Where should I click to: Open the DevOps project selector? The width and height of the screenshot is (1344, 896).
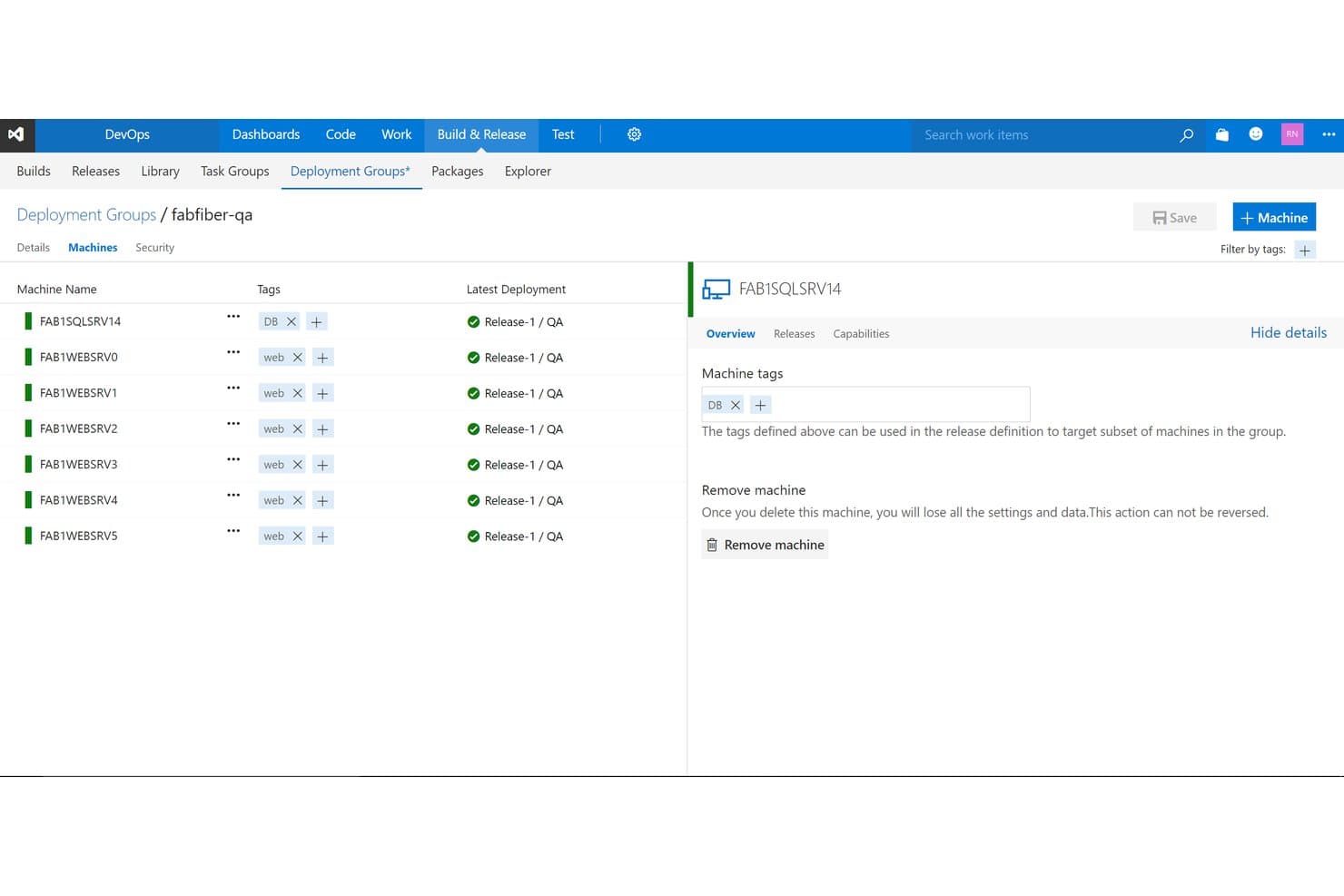pyautogui.click(x=127, y=134)
